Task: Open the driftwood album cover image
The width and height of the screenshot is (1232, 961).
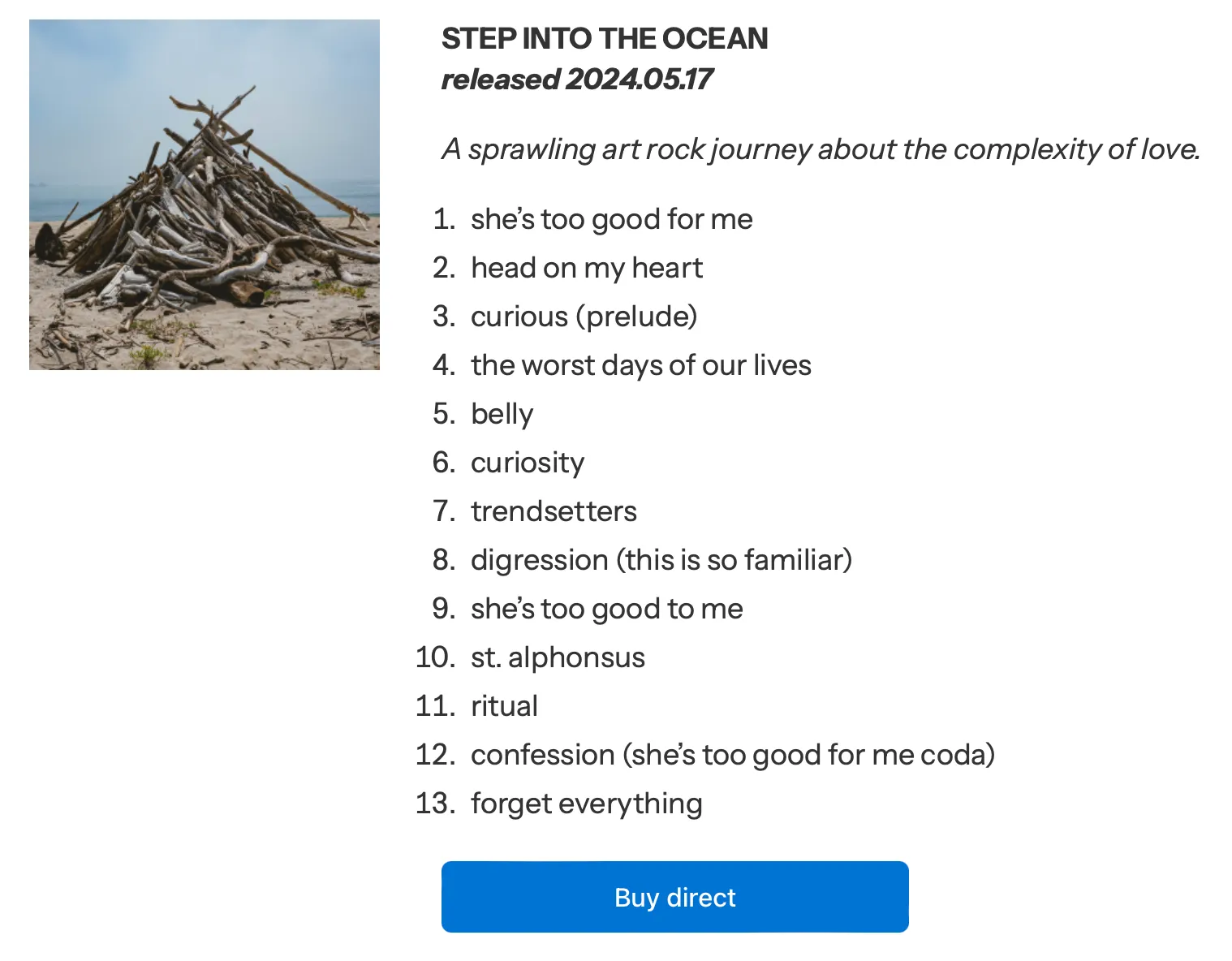Action: [x=205, y=195]
